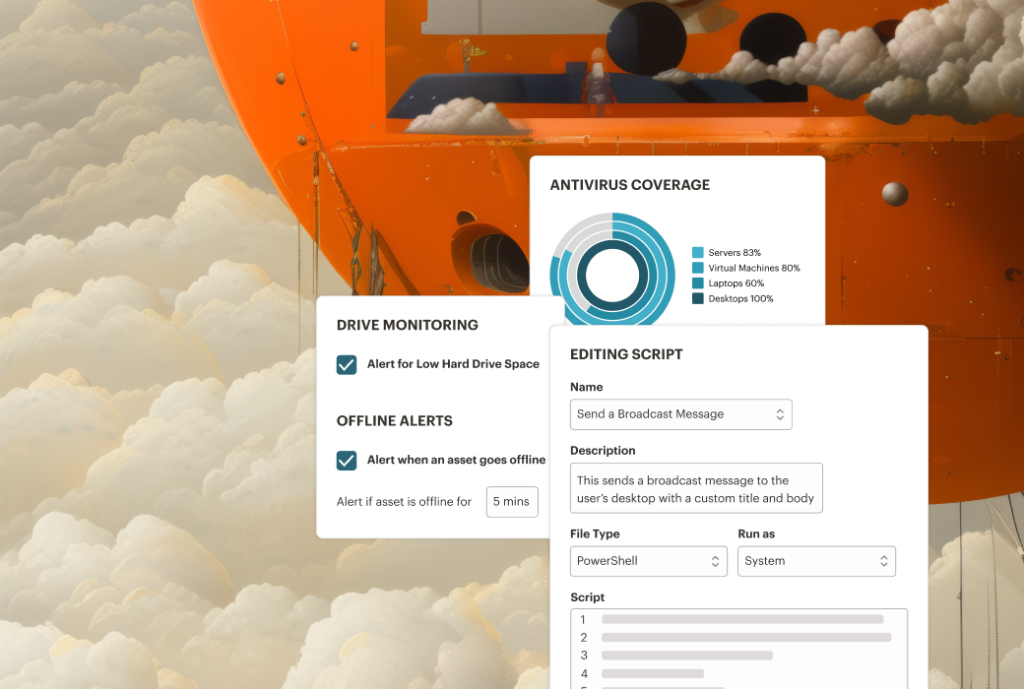Uncheck Alert for Low Hard Drive Space
This screenshot has width=1024, height=689.
[x=346, y=364]
